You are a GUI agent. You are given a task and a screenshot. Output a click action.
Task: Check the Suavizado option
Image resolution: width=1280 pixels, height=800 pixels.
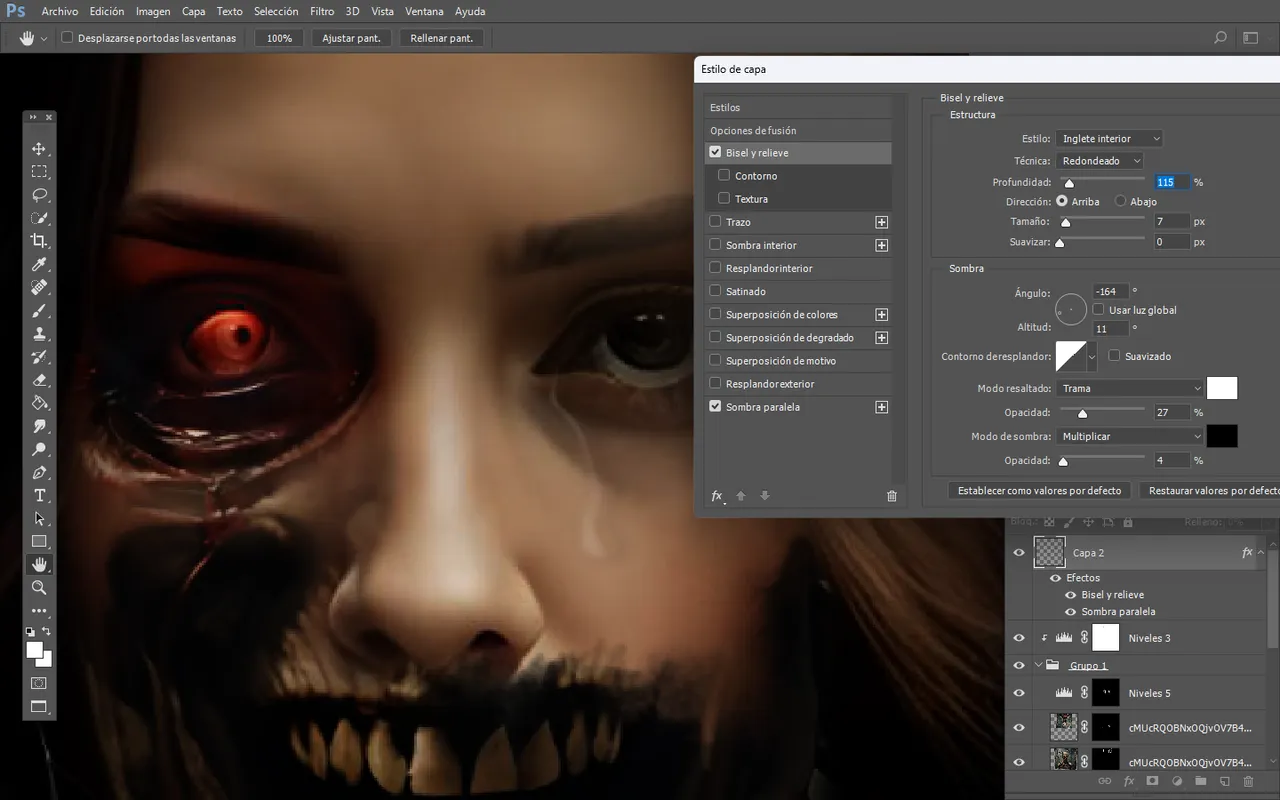(1114, 356)
